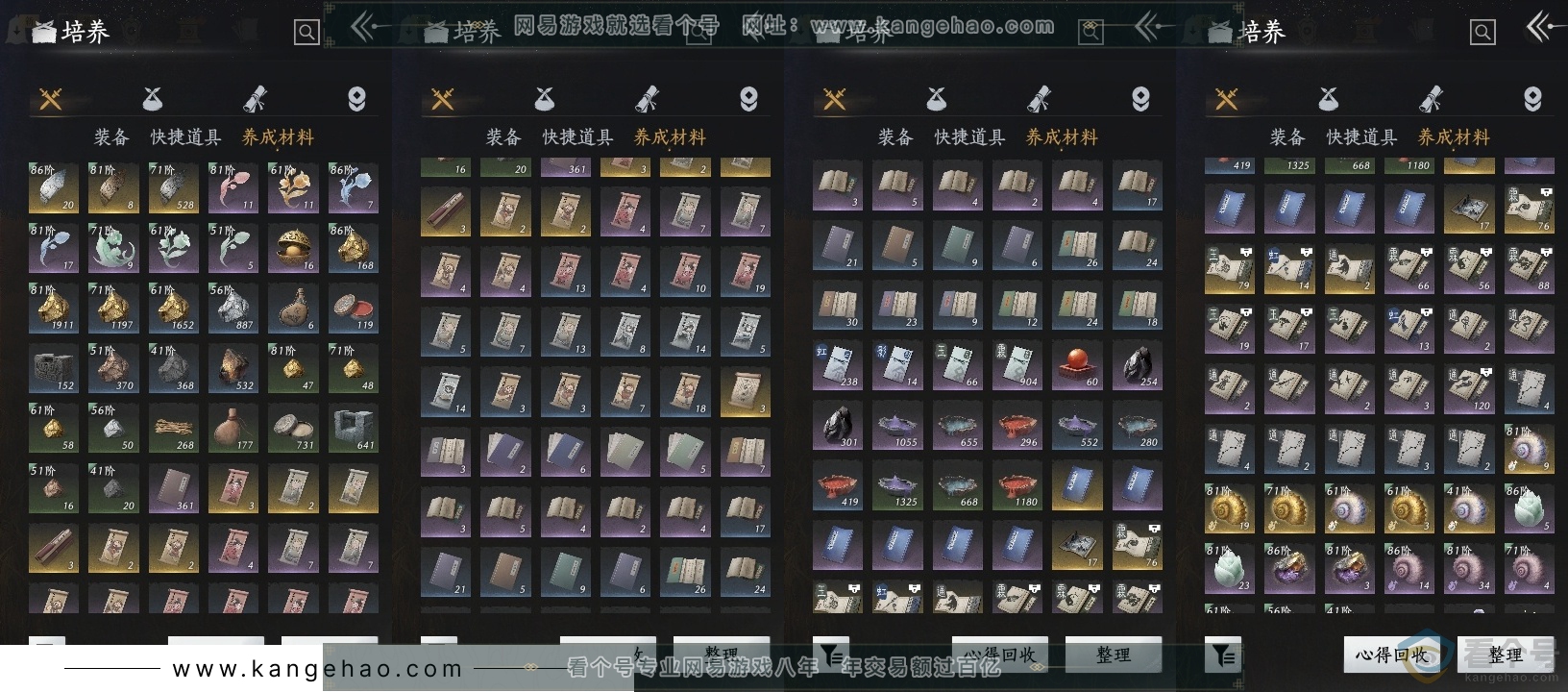
Task: Select the gourd item with count 177
Action: pyautogui.click(x=233, y=428)
